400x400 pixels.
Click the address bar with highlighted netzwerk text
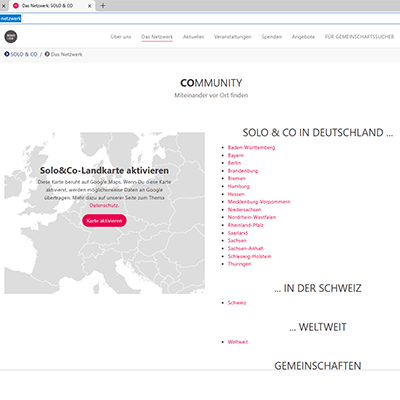point(200,18)
